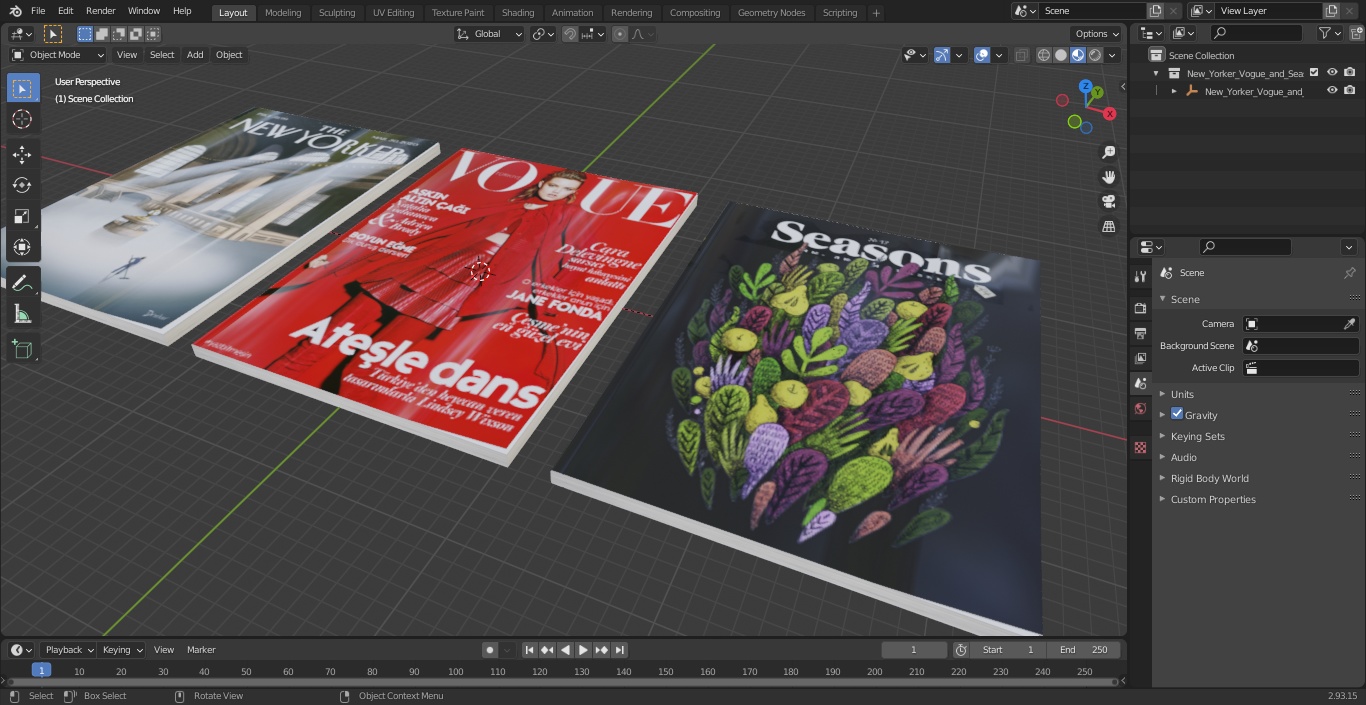Screen dimensions: 1366x705
Task: Jump to the timeline start frame
Action: (530, 650)
